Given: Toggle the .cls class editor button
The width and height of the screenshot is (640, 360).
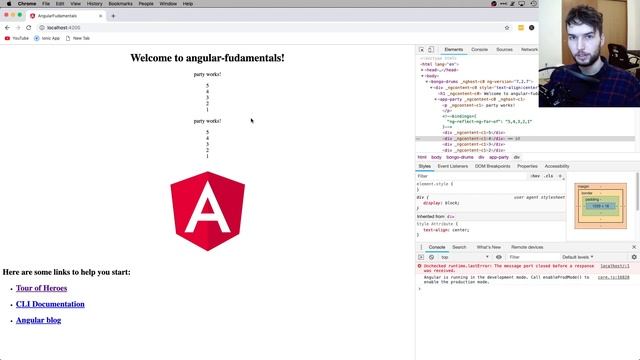Looking at the screenshot, I should pos(549,176).
